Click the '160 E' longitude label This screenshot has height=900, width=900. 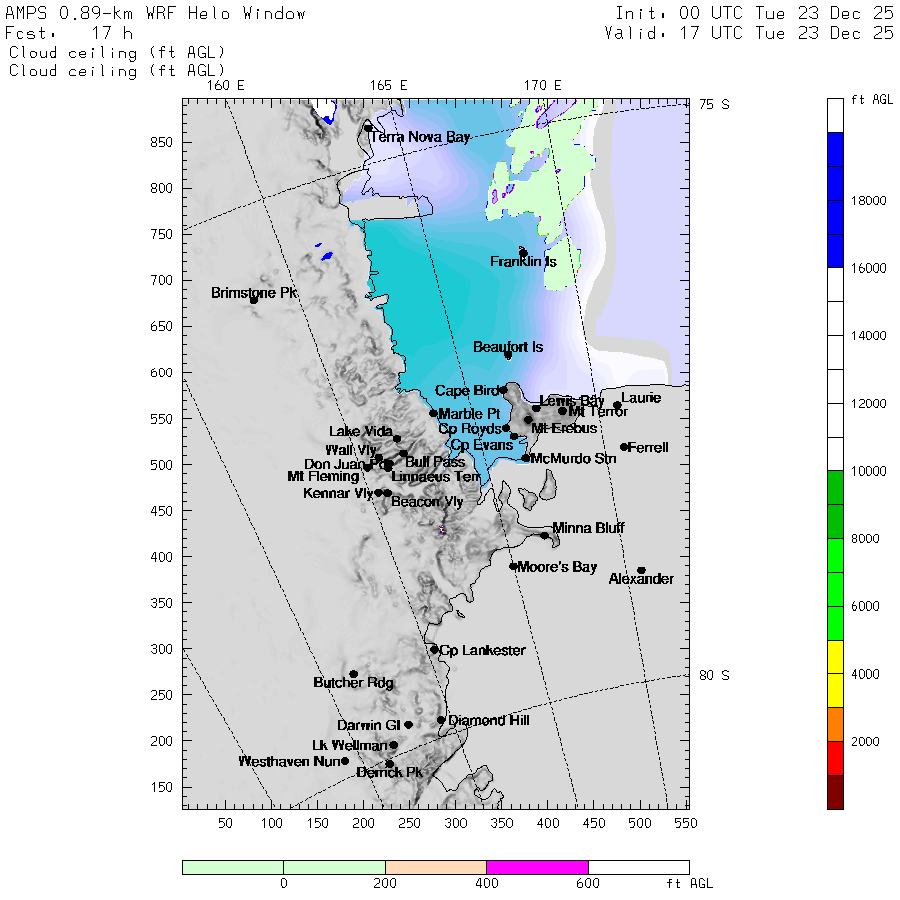point(226,86)
